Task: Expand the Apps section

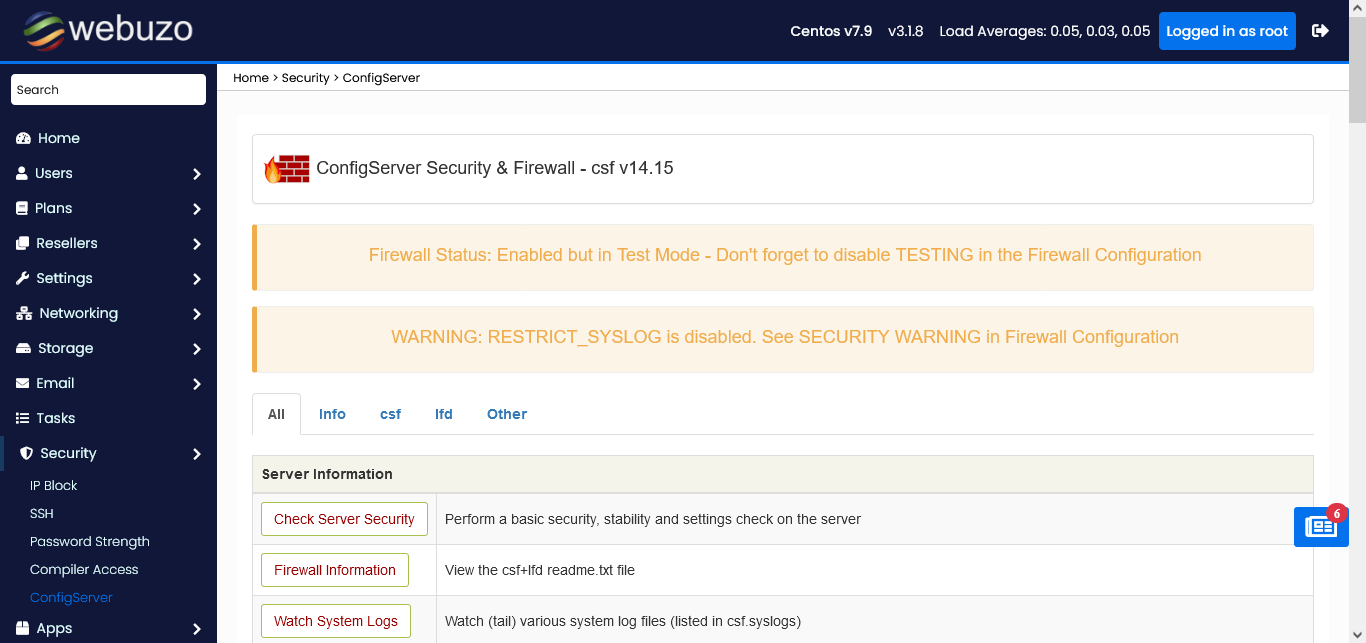Action: [x=196, y=628]
